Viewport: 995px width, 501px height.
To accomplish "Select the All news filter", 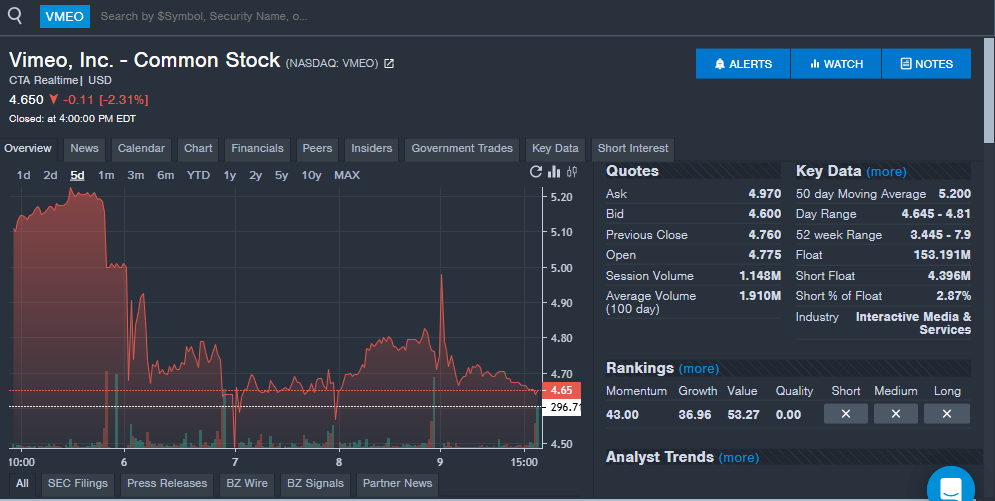I will [x=22, y=483].
